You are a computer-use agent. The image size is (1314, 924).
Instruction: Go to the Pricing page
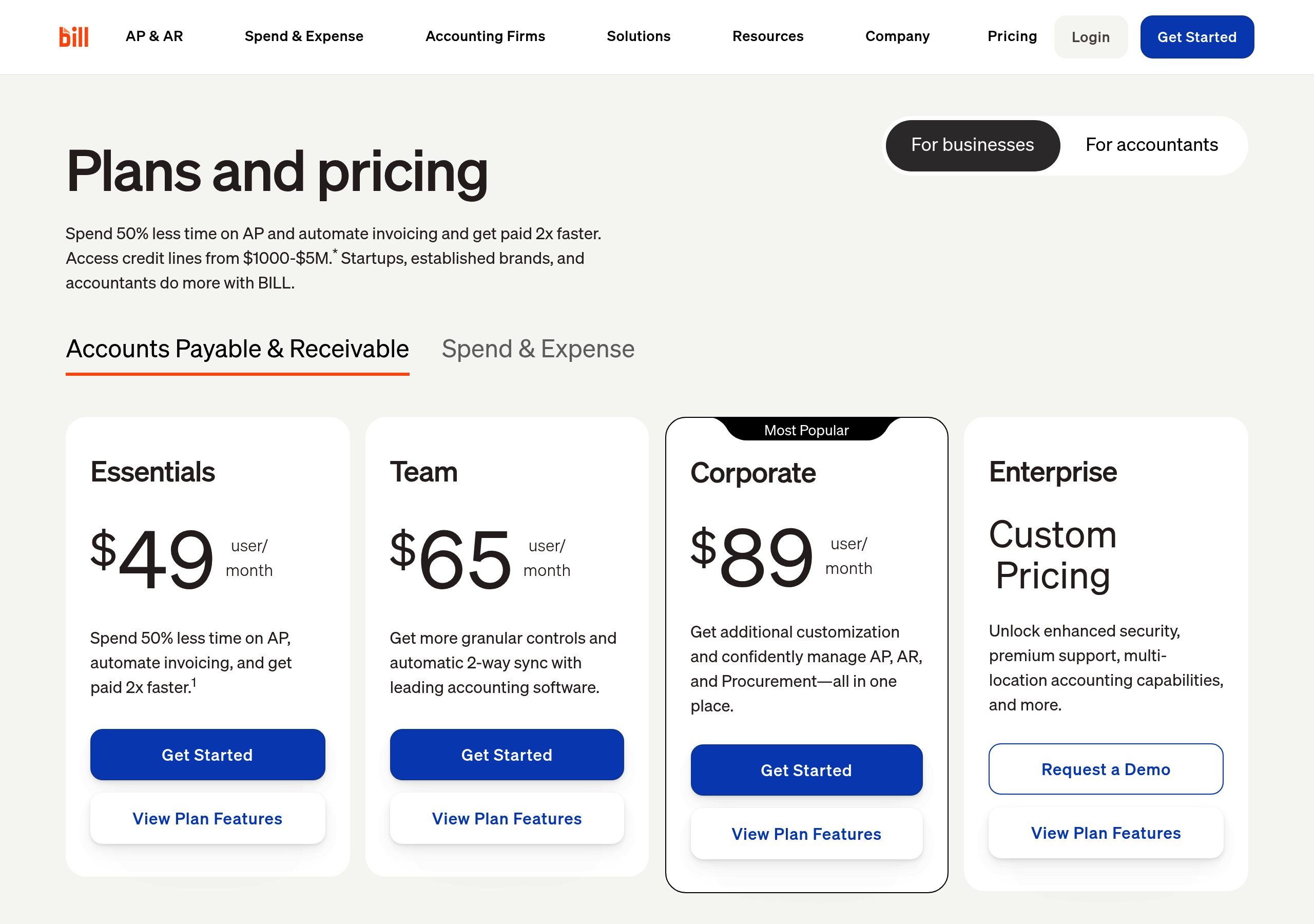1012,36
